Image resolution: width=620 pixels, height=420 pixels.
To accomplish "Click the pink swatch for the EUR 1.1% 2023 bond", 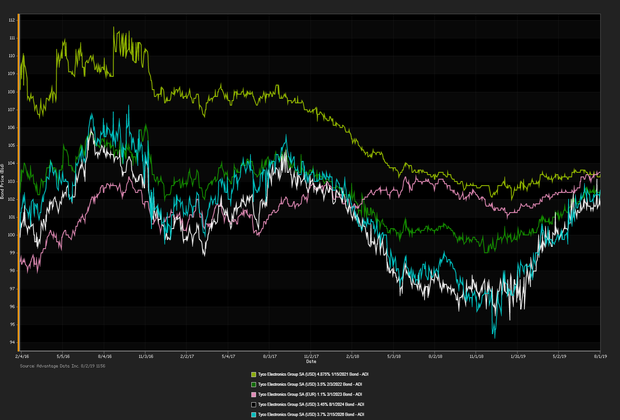I will tap(253, 395).
